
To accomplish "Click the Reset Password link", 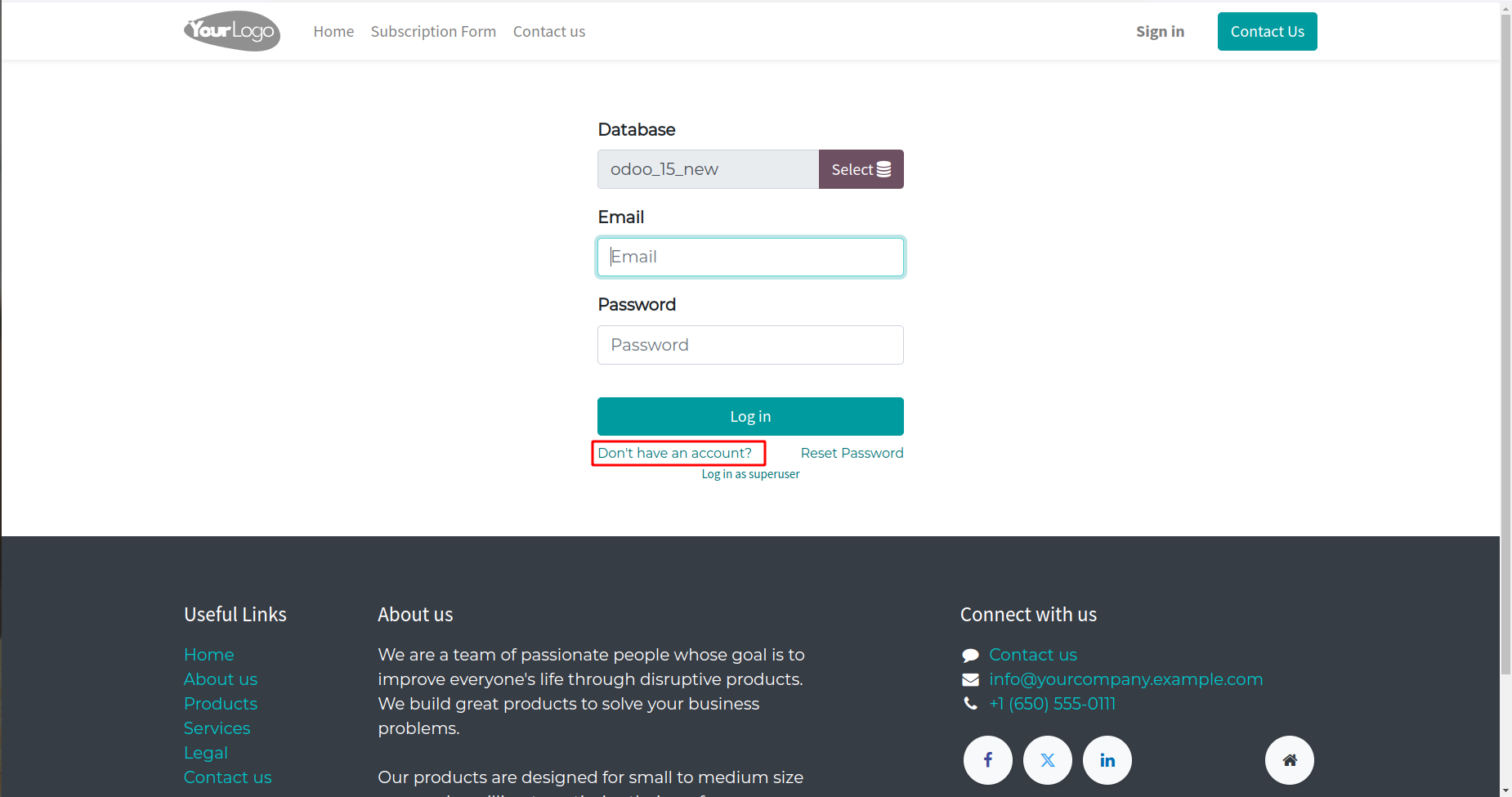I will click(852, 453).
